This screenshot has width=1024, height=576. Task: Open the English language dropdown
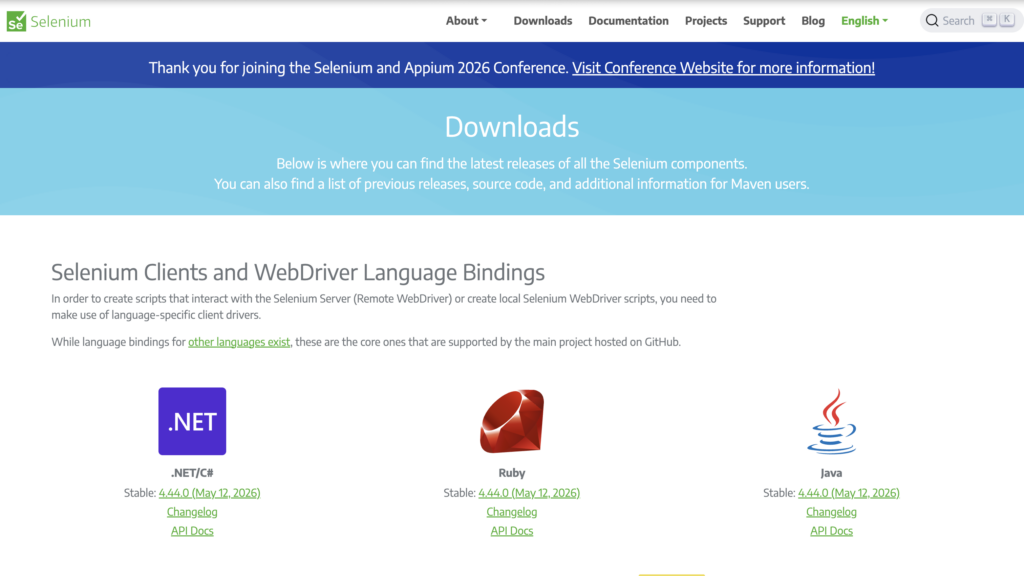click(864, 21)
